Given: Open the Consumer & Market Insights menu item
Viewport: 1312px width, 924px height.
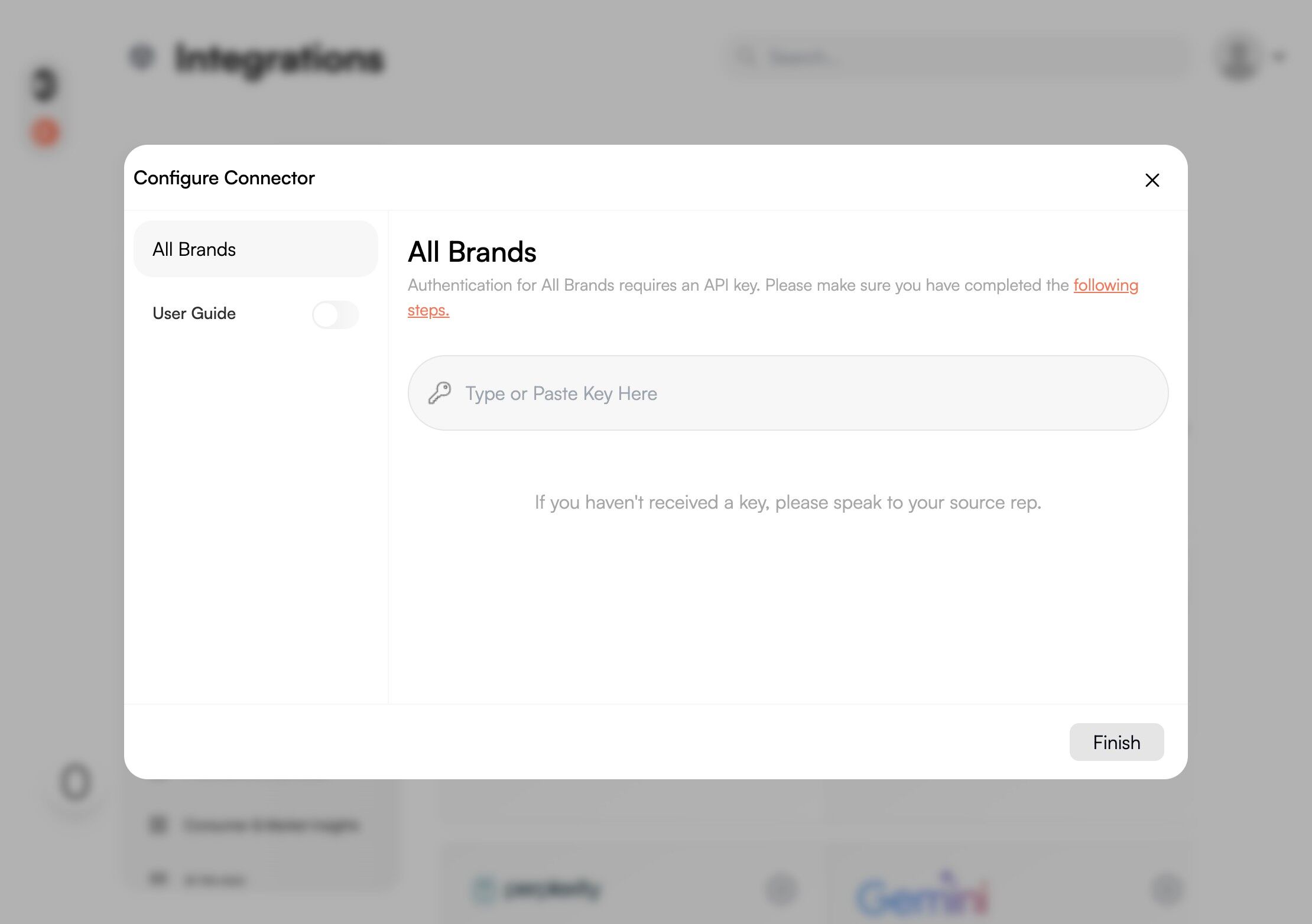Looking at the screenshot, I should tap(271, 825).
